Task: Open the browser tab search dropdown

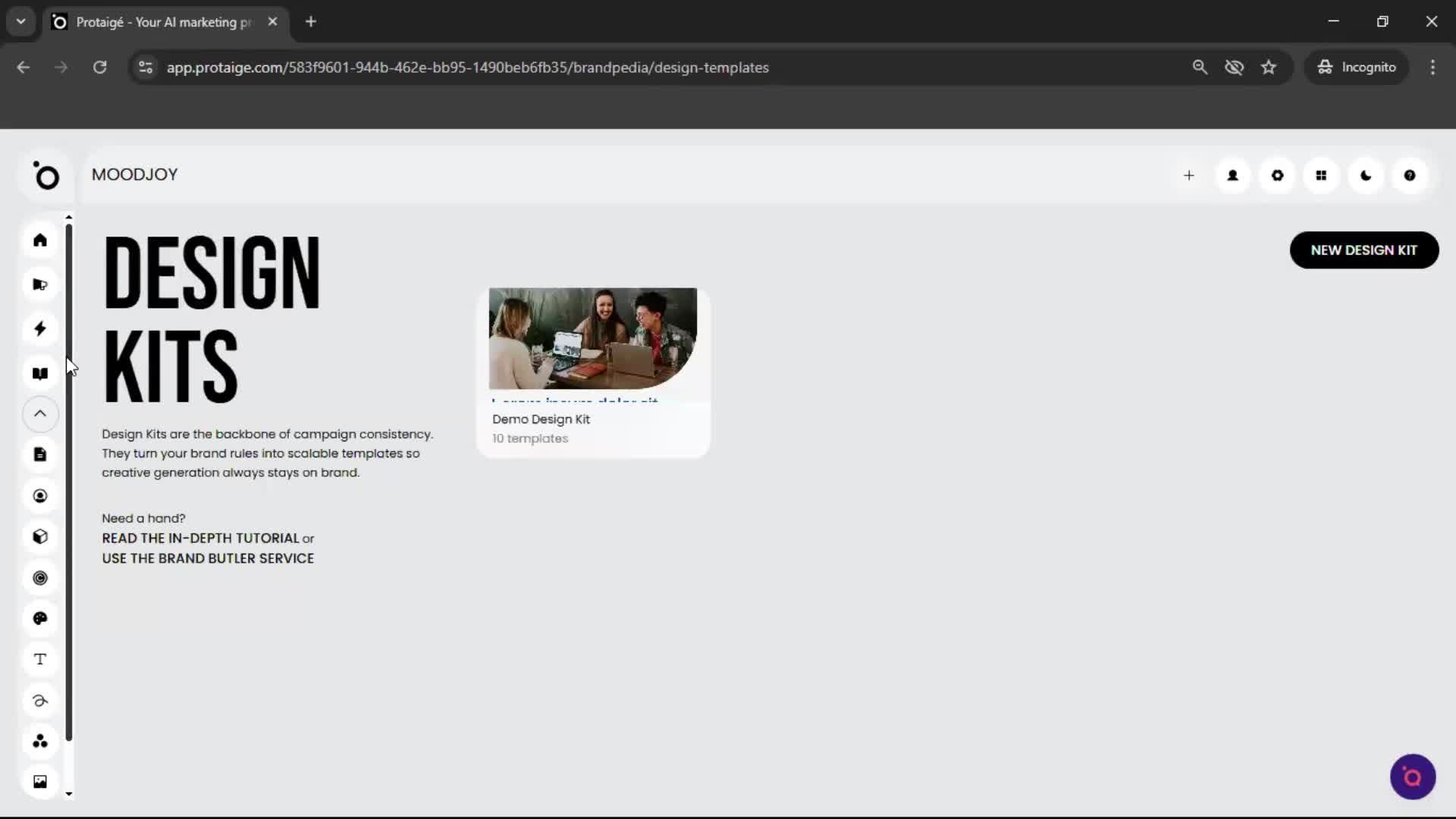Action: [20, 21]
